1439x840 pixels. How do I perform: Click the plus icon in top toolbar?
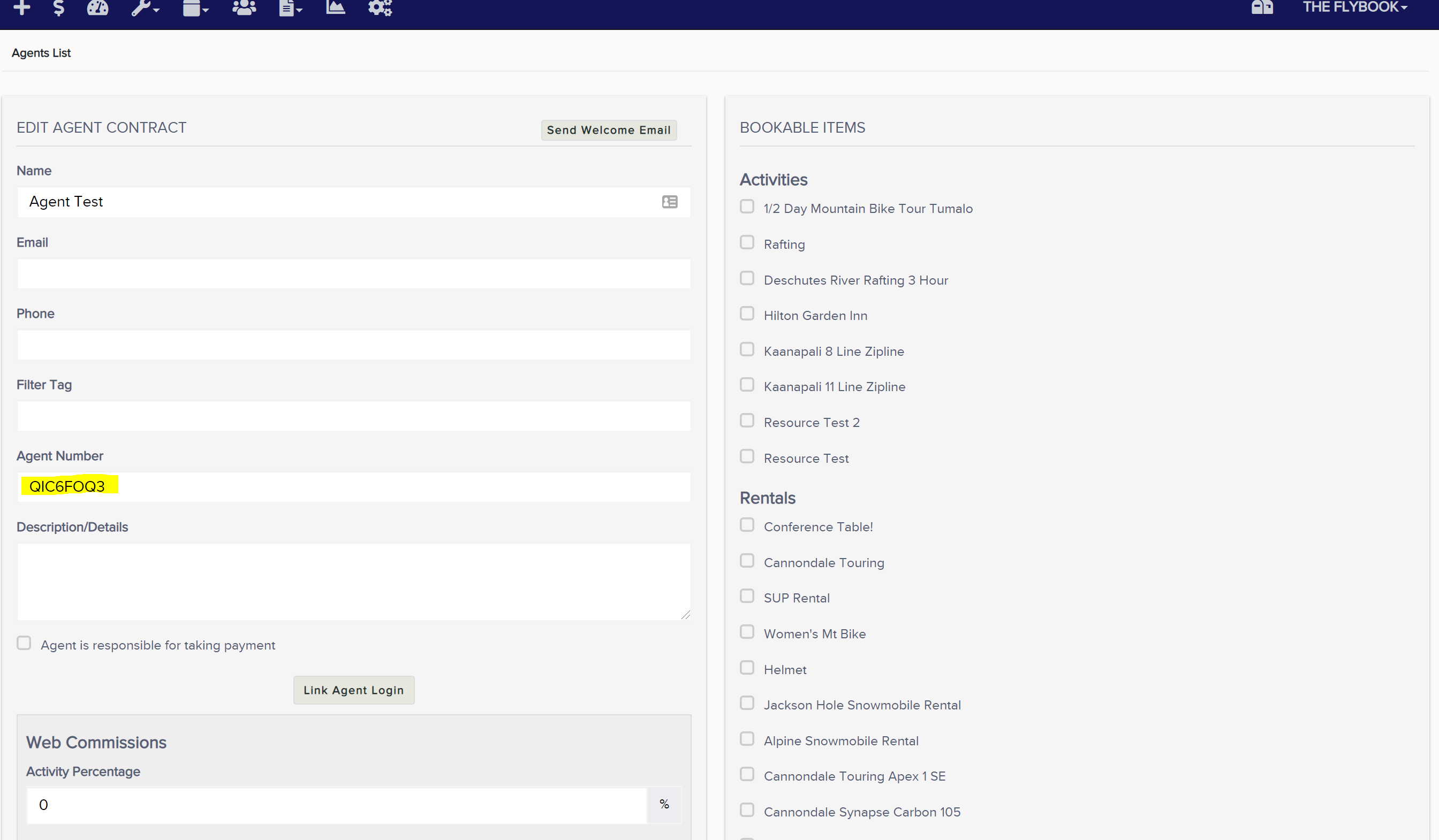[22, 7]
